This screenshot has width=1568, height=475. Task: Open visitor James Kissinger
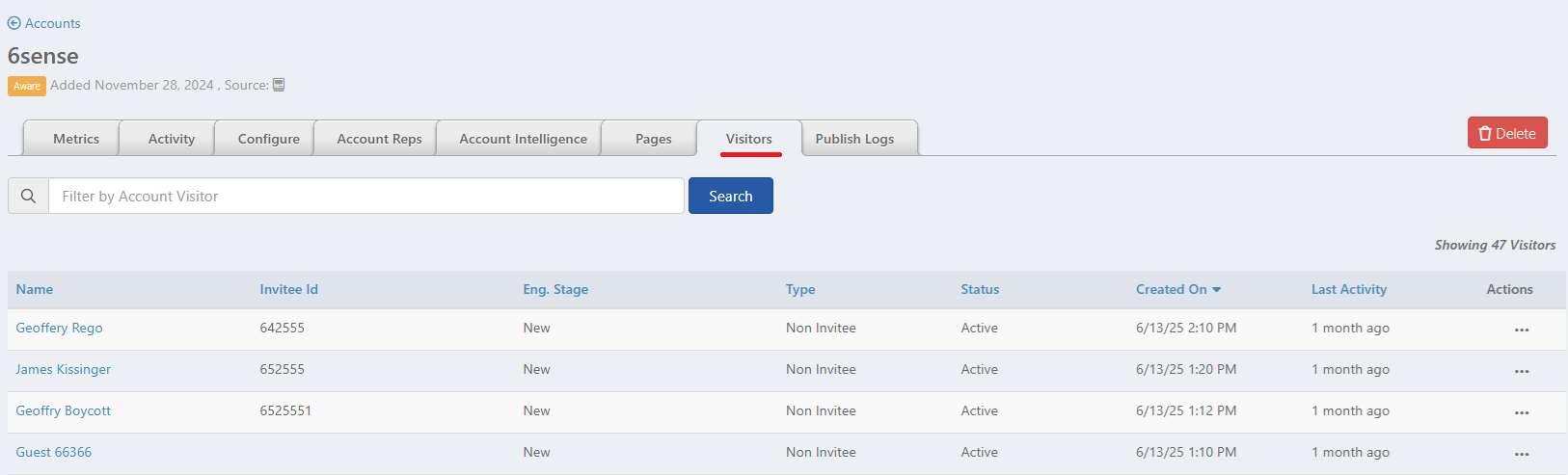pos(64,369)
